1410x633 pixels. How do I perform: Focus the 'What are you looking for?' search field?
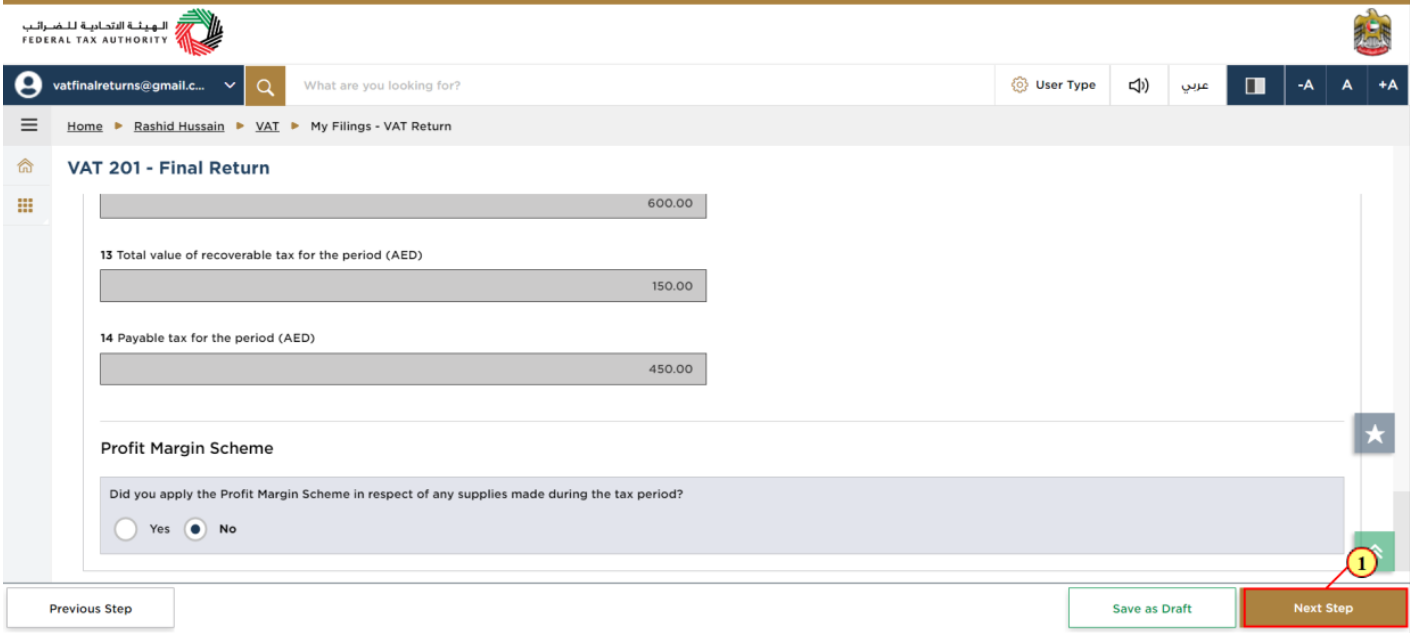coord(640,86)
